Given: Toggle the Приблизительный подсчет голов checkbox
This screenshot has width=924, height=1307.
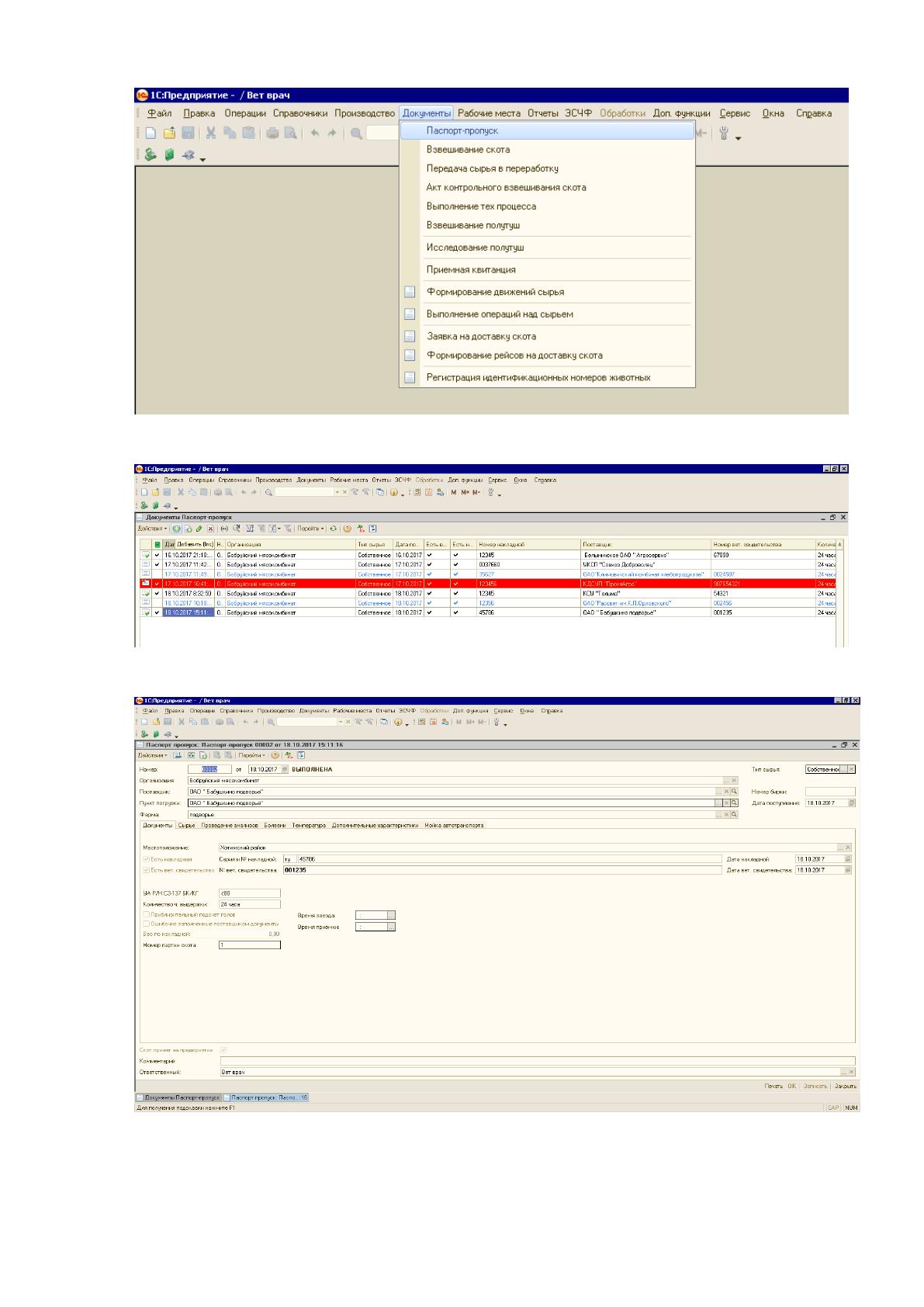Looking at the screenshot, I should [146, 914].
